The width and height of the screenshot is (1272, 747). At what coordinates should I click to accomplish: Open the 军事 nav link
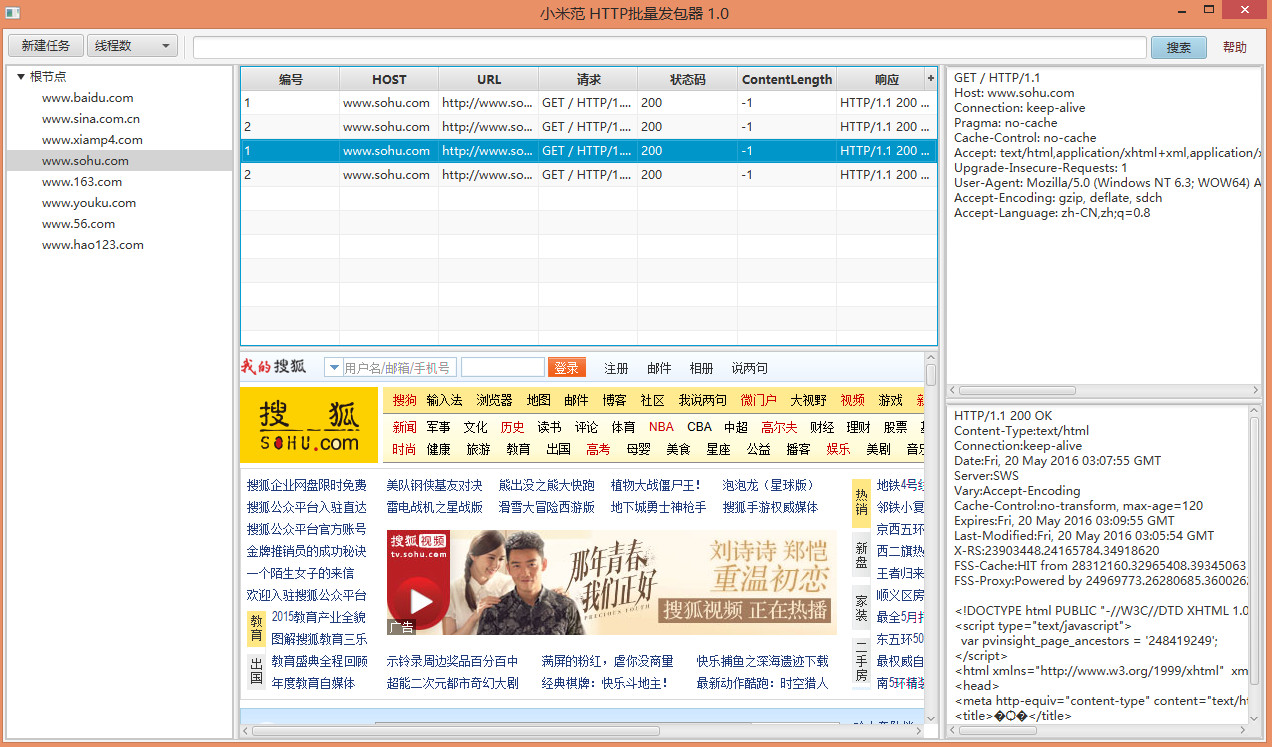pyautogui.click(x=438, y=427)
